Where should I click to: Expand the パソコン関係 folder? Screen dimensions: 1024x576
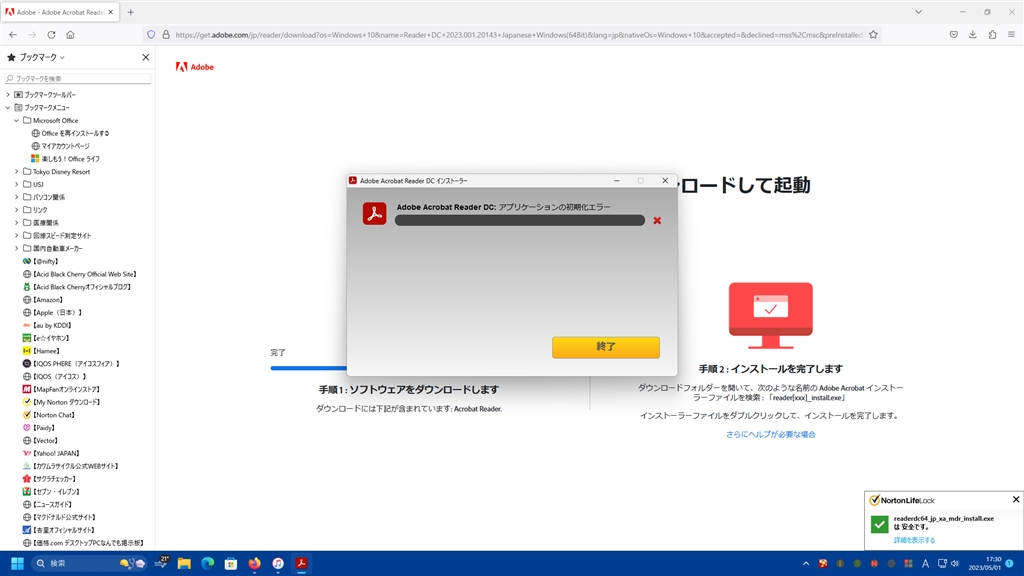pos(16,197)
